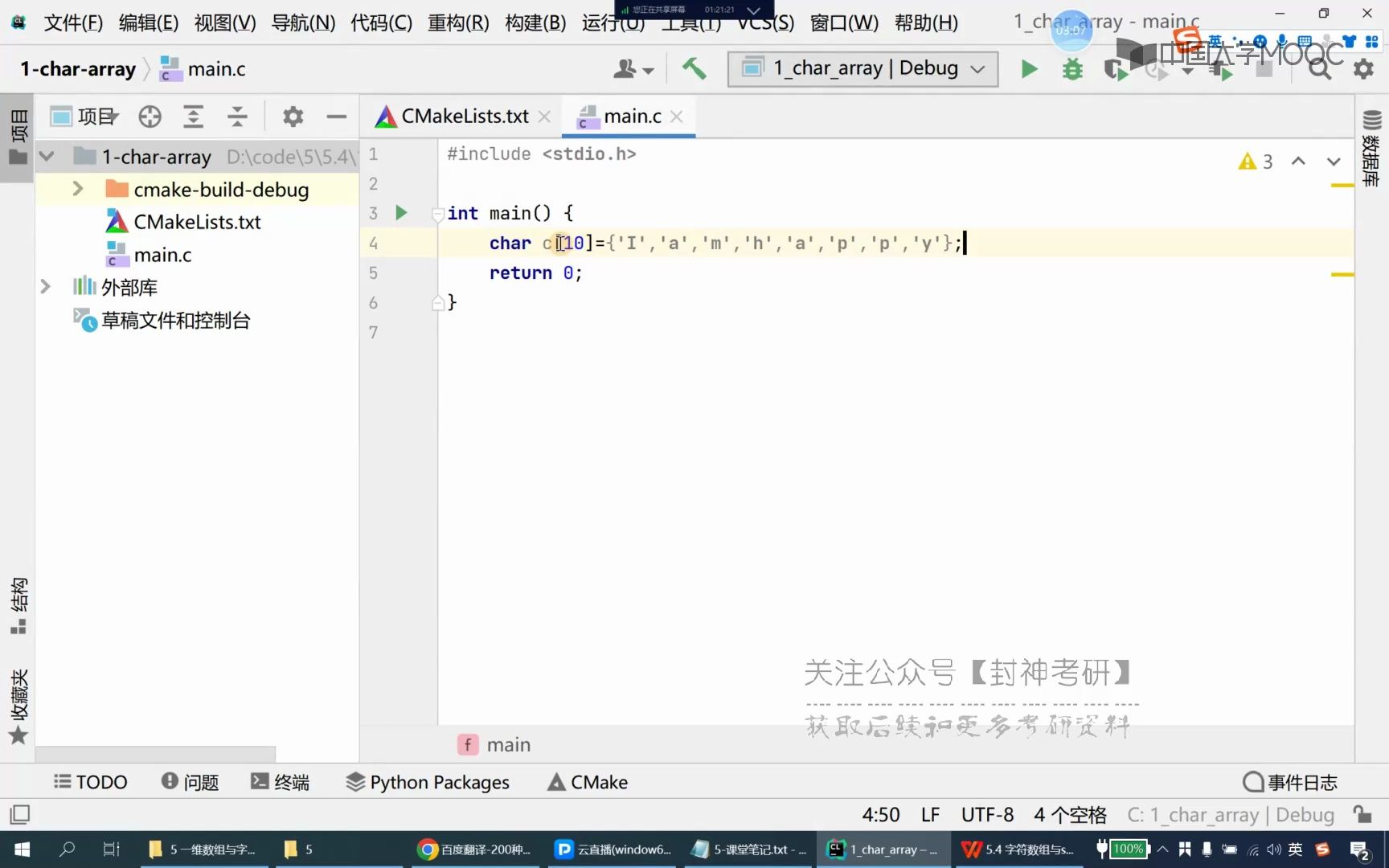Change the UTF-8 file encoding
The image size is (1389, 868).
pyautogui.click(x=987, y=815)
